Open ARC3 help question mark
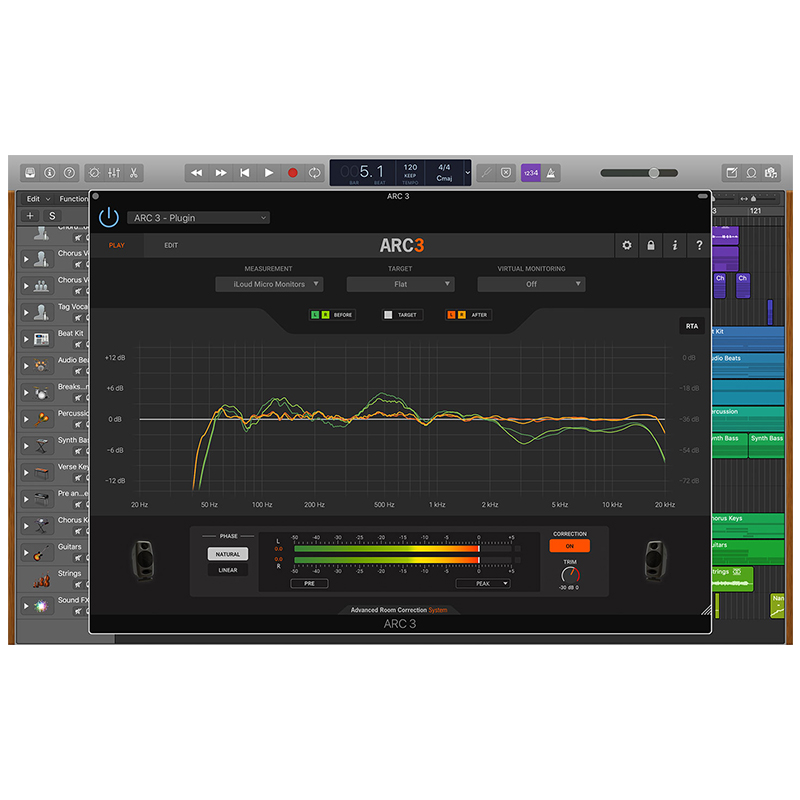Image resolution: width=800 pixels, height=800 pixels. click(x=699, y=245)
